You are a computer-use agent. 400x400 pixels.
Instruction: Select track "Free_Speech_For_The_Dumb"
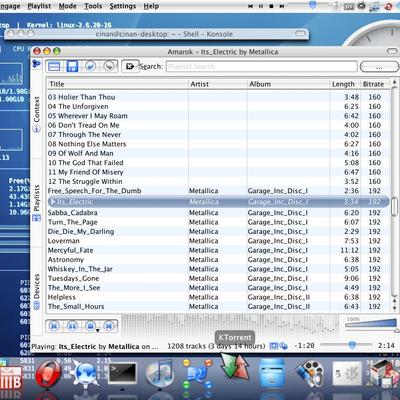(x=218, y=191)
